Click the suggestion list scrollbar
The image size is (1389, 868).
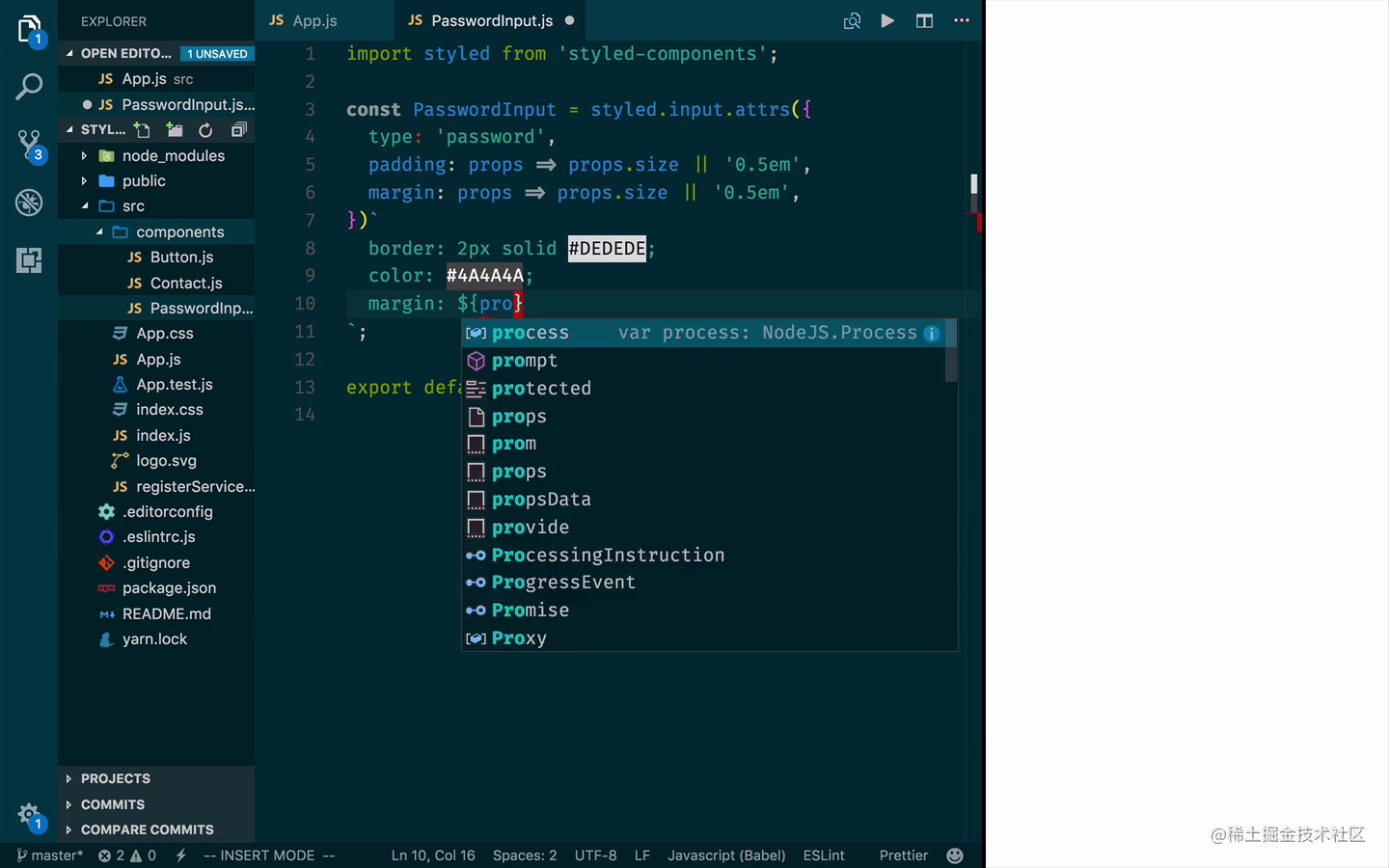pyautogui.click(x=951, y=351)
